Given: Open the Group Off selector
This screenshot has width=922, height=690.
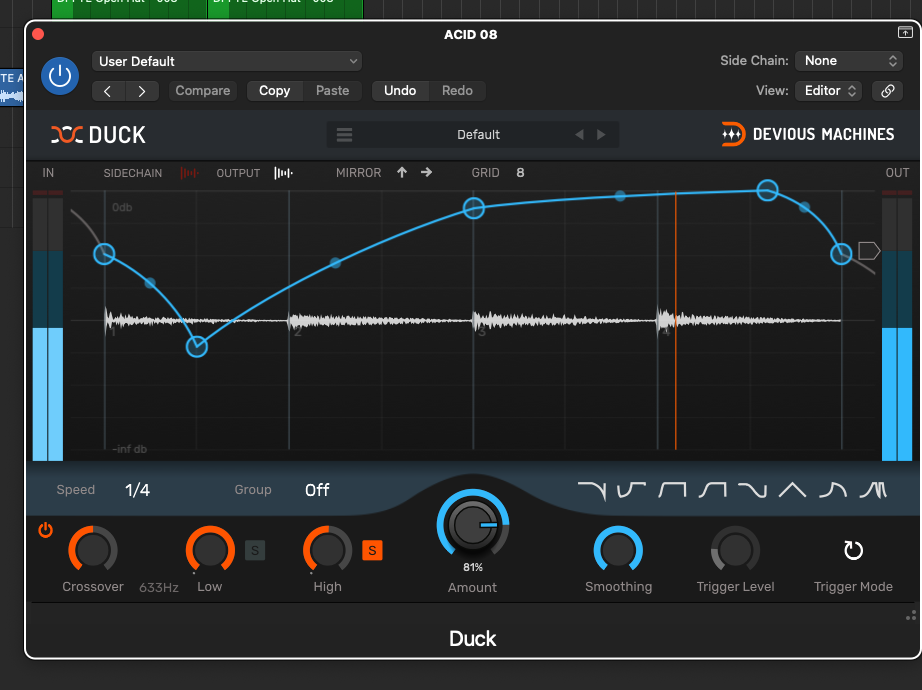Looking at the screenshot, I should [x=317, y=490].
